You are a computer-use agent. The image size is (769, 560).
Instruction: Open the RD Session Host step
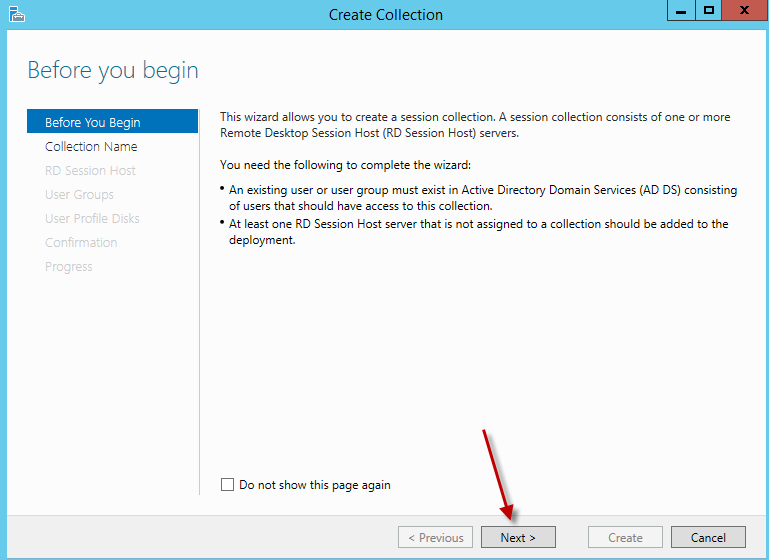(90, 170)
